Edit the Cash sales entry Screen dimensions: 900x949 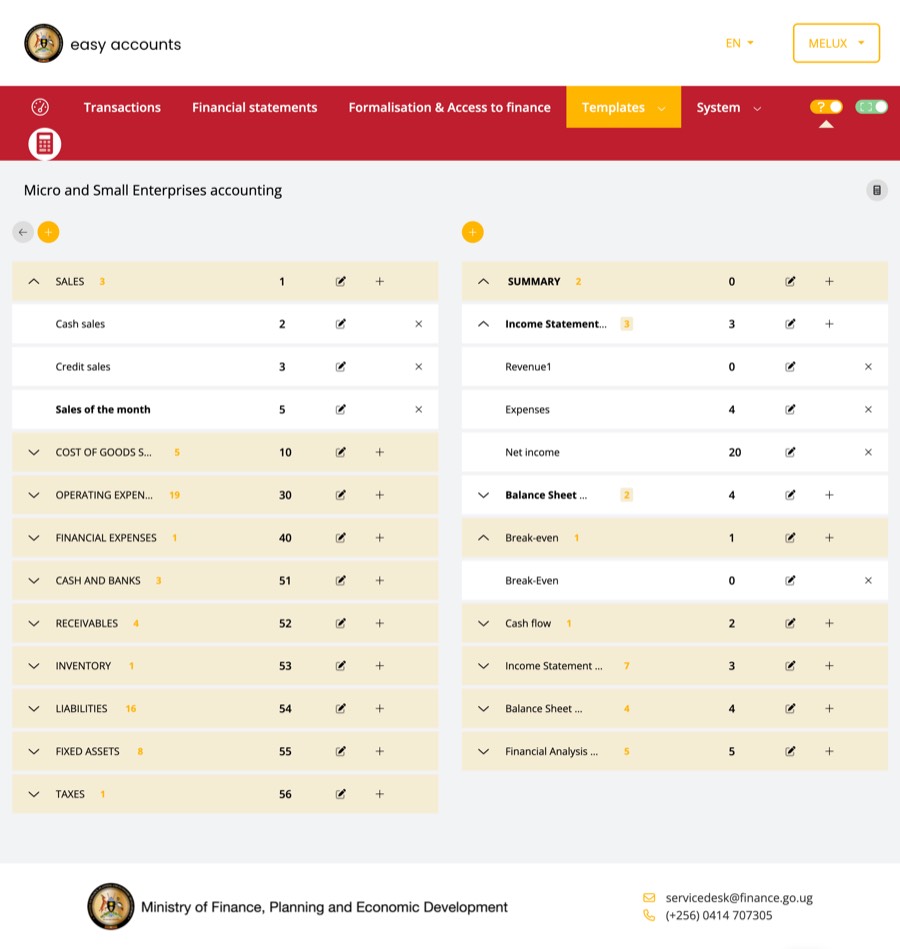point(341,324)
